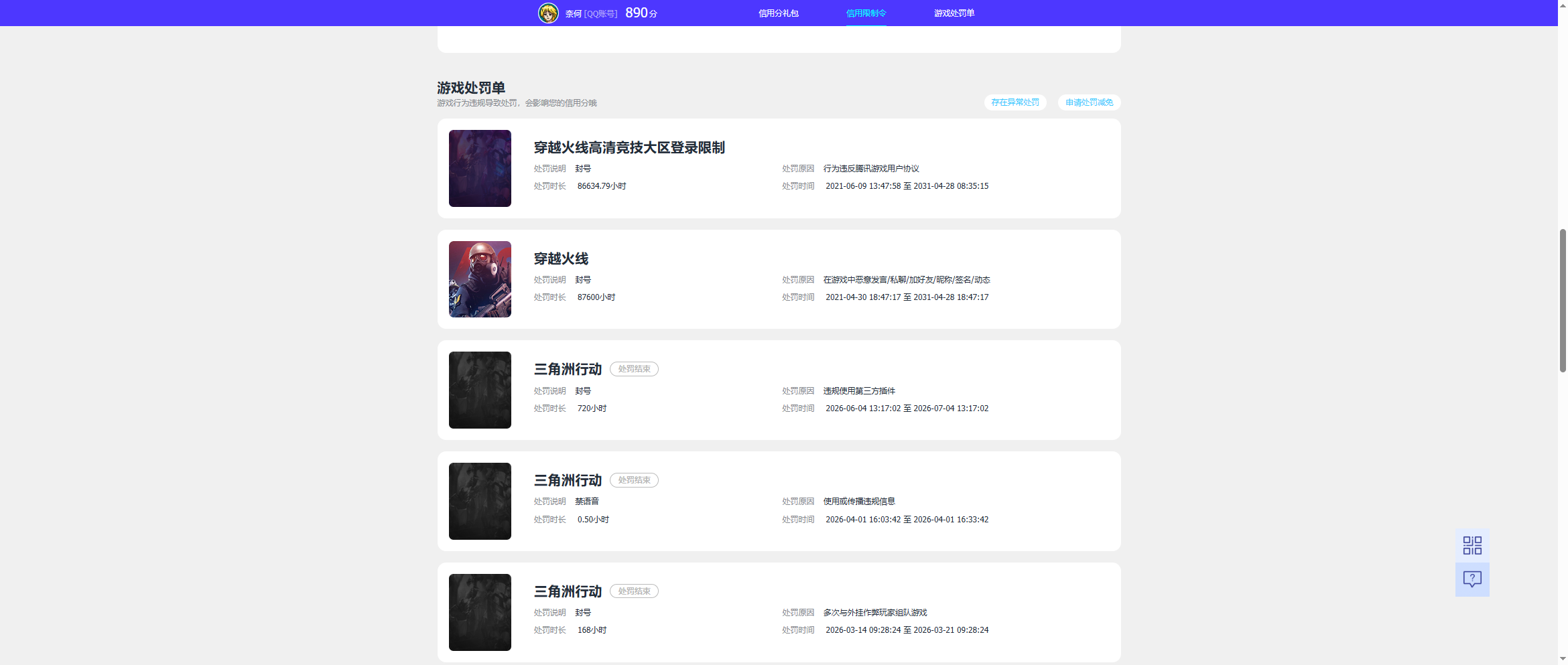Image resolution: width=1568 pixels, height=665 pixels.
Task: Click the 申请处罚减免 button
Action: [1090, 102]
